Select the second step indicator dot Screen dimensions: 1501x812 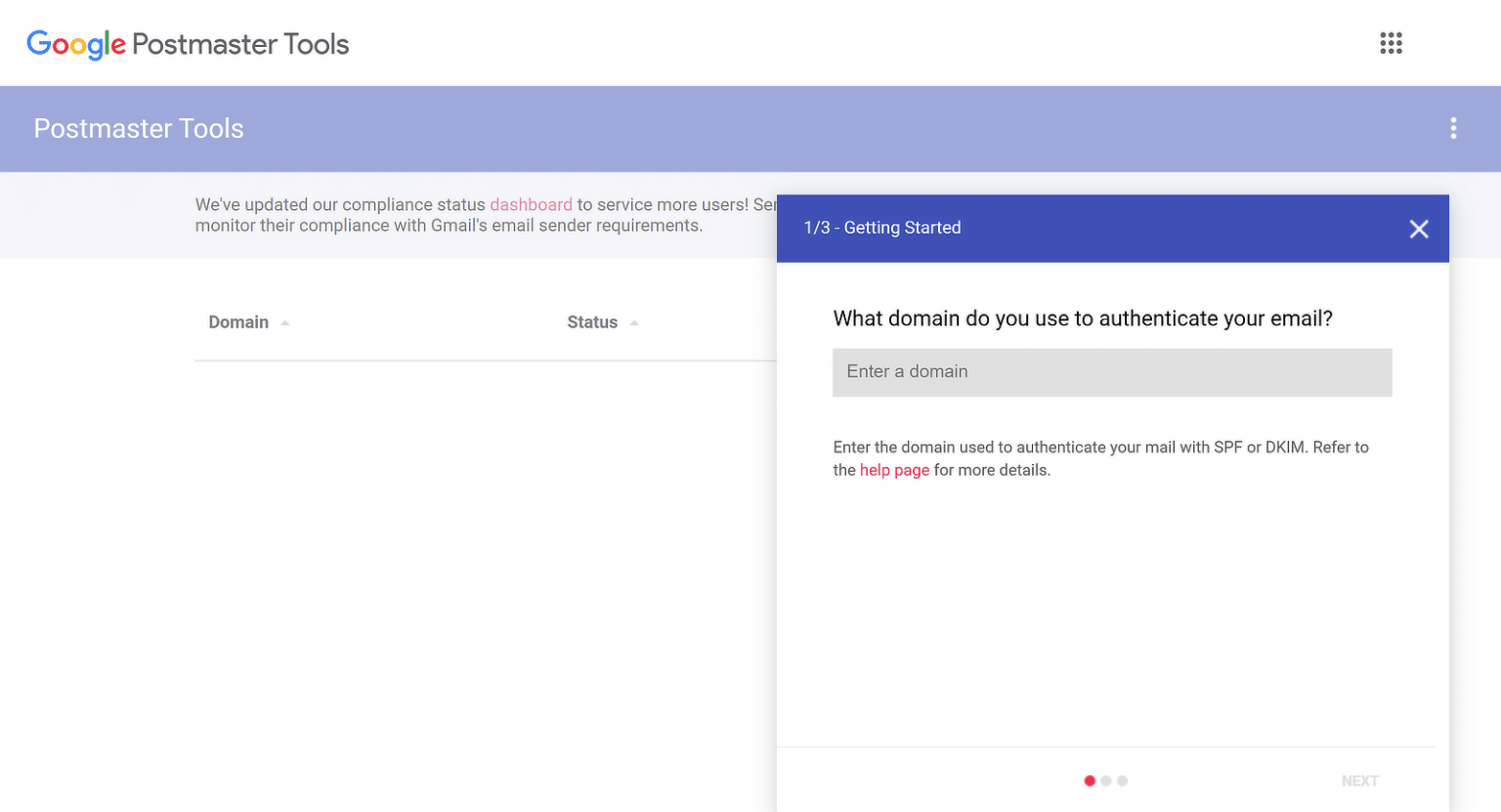1105,781
